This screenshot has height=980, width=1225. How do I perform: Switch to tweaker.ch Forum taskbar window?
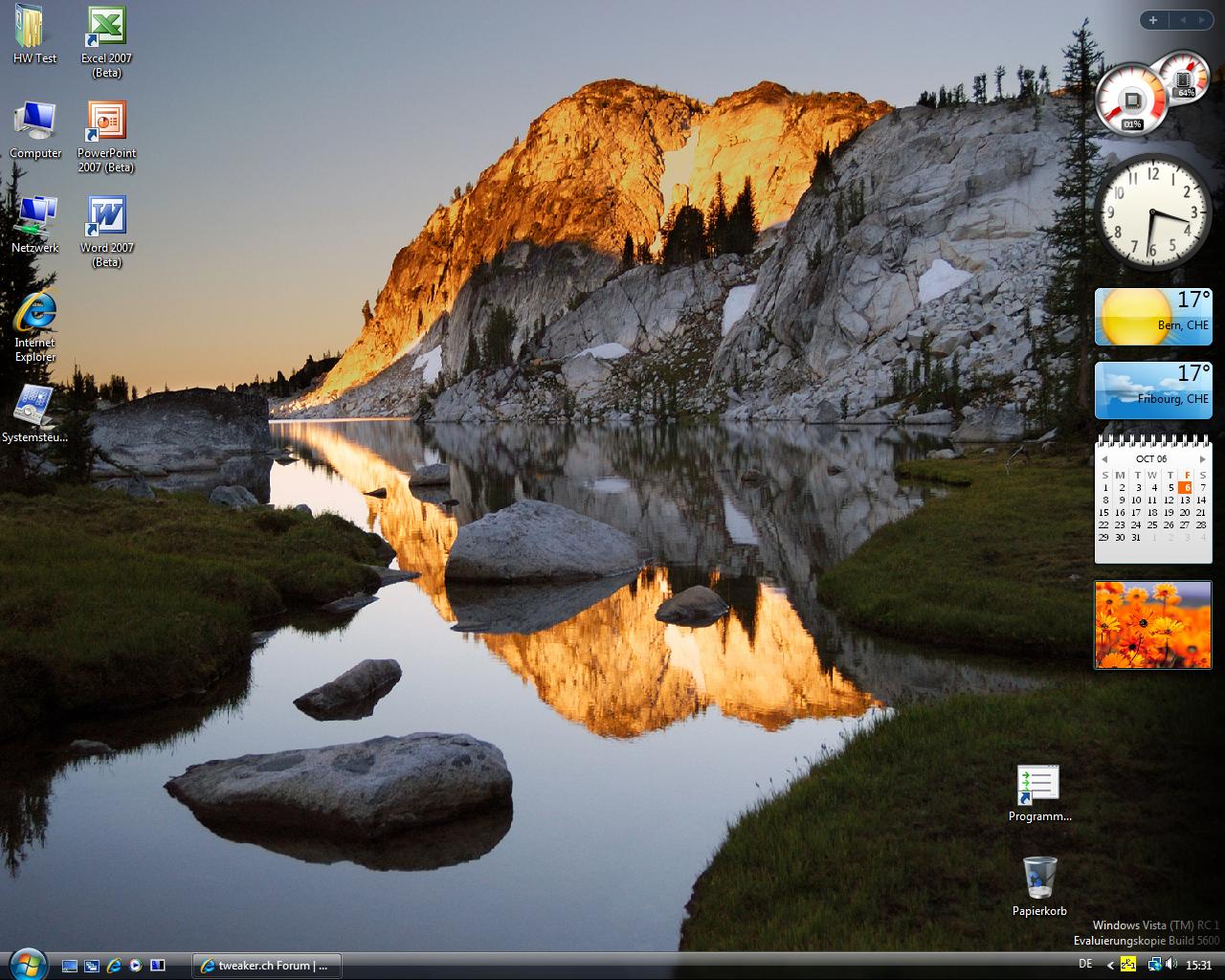tap(266, 966)
